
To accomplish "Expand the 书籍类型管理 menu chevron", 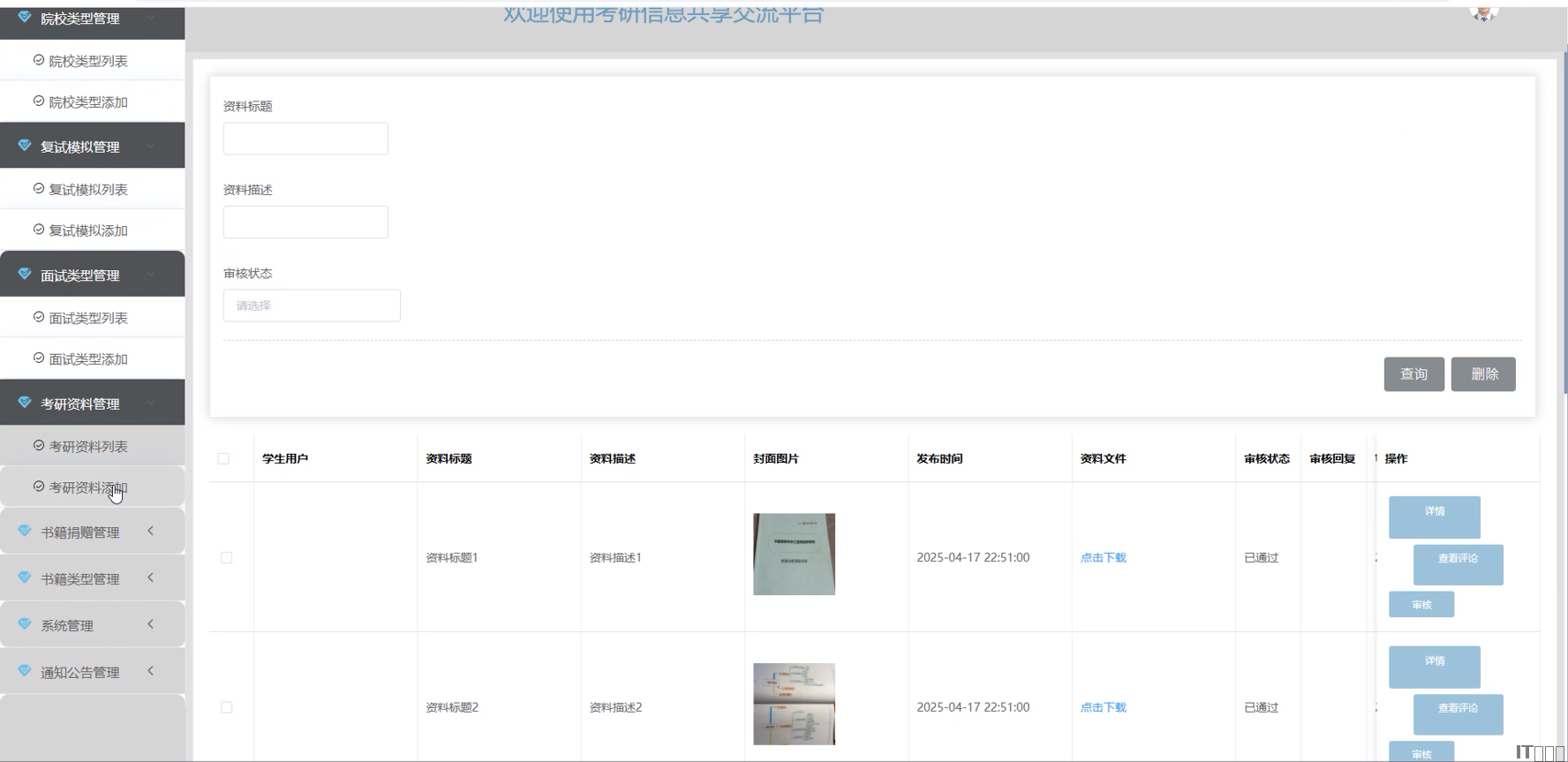I will (151, 577).
